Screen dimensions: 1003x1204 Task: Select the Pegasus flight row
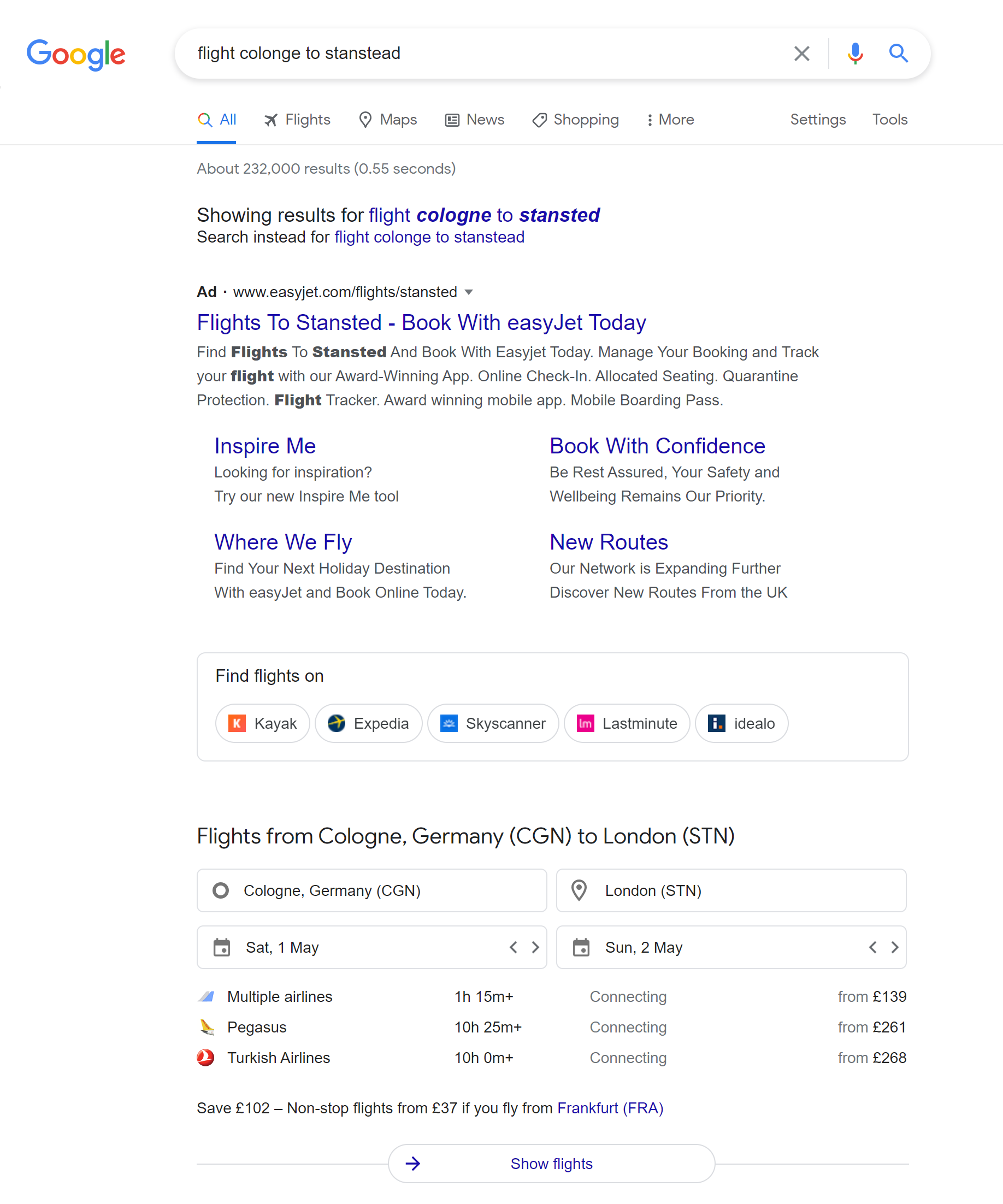(x=552, y=1028)
